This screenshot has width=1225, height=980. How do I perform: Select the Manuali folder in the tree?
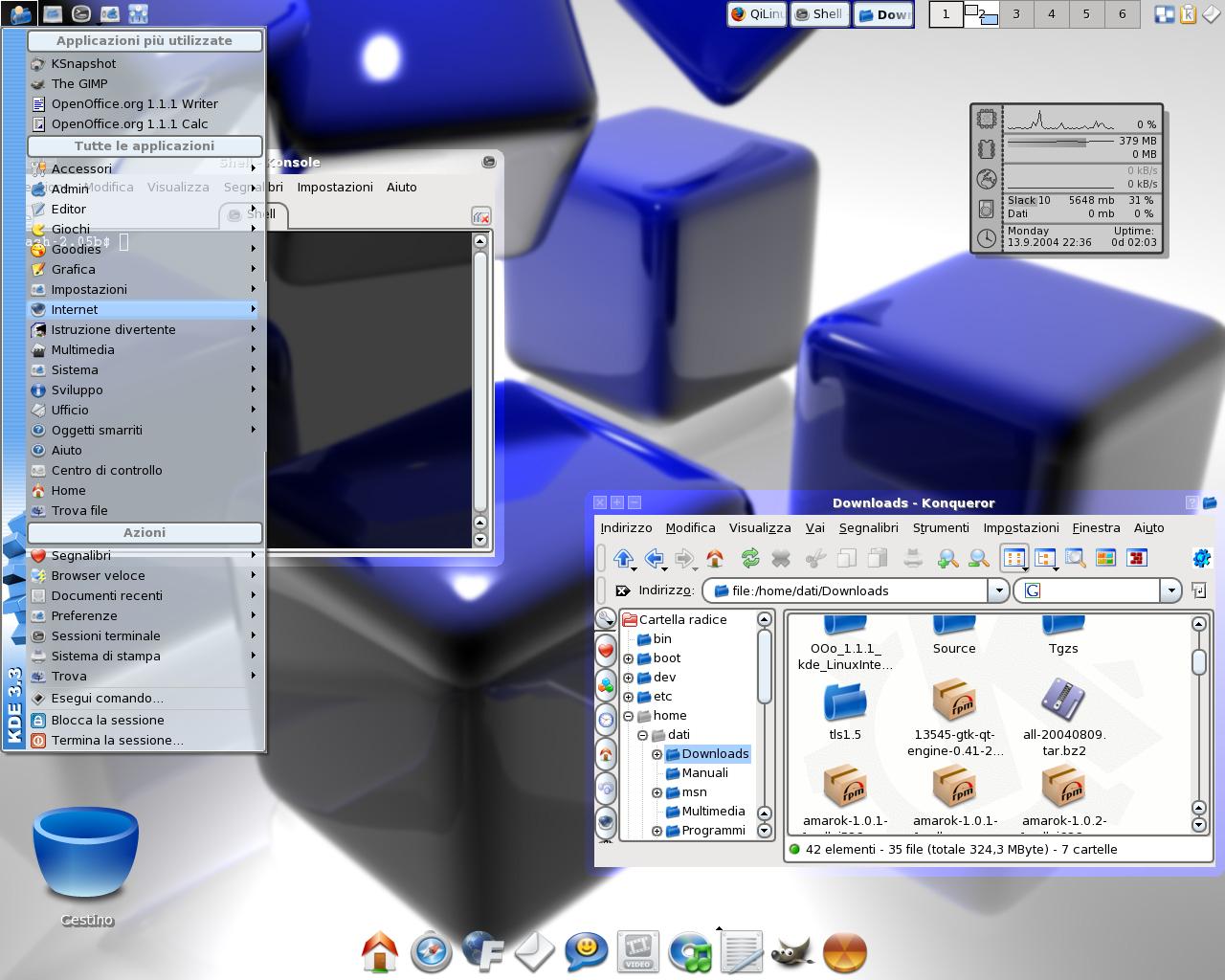pos(704,773)
